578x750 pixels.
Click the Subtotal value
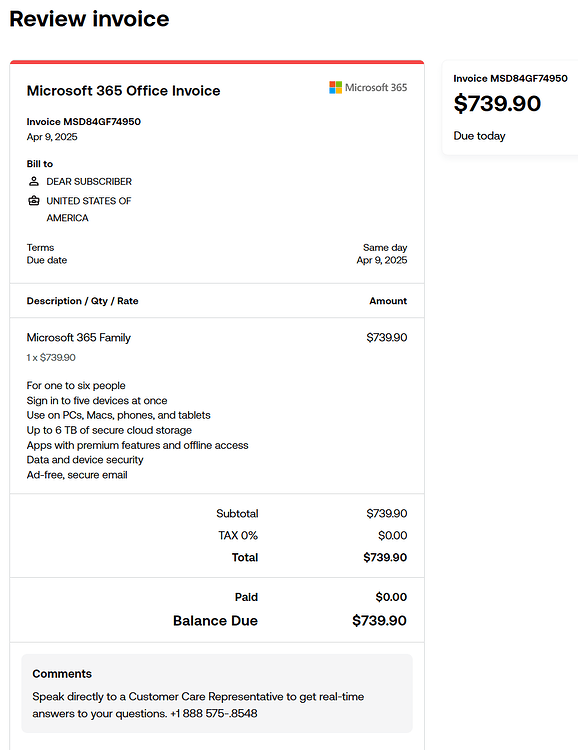pos(387,513)
